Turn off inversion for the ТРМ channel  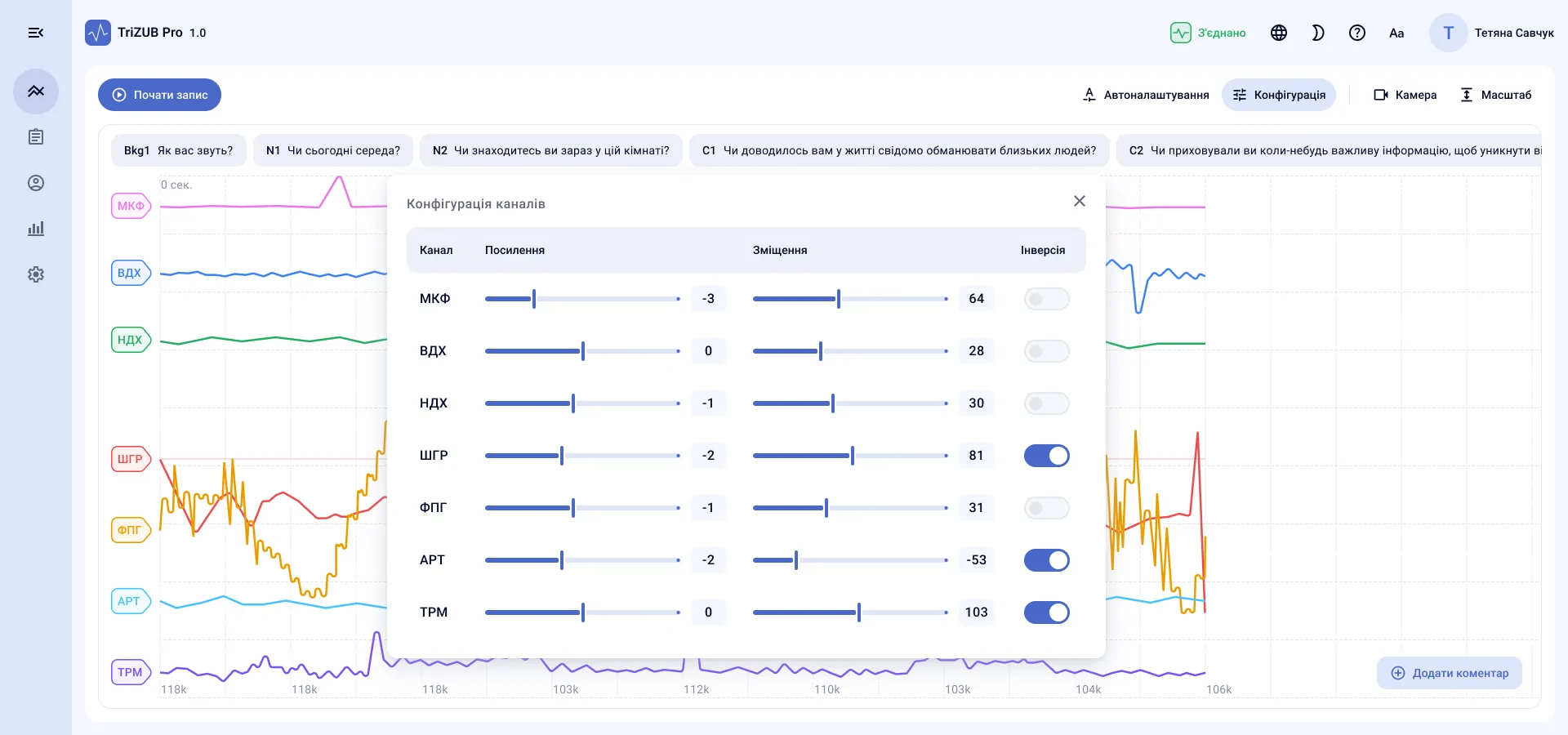[x=1047, y=612]
